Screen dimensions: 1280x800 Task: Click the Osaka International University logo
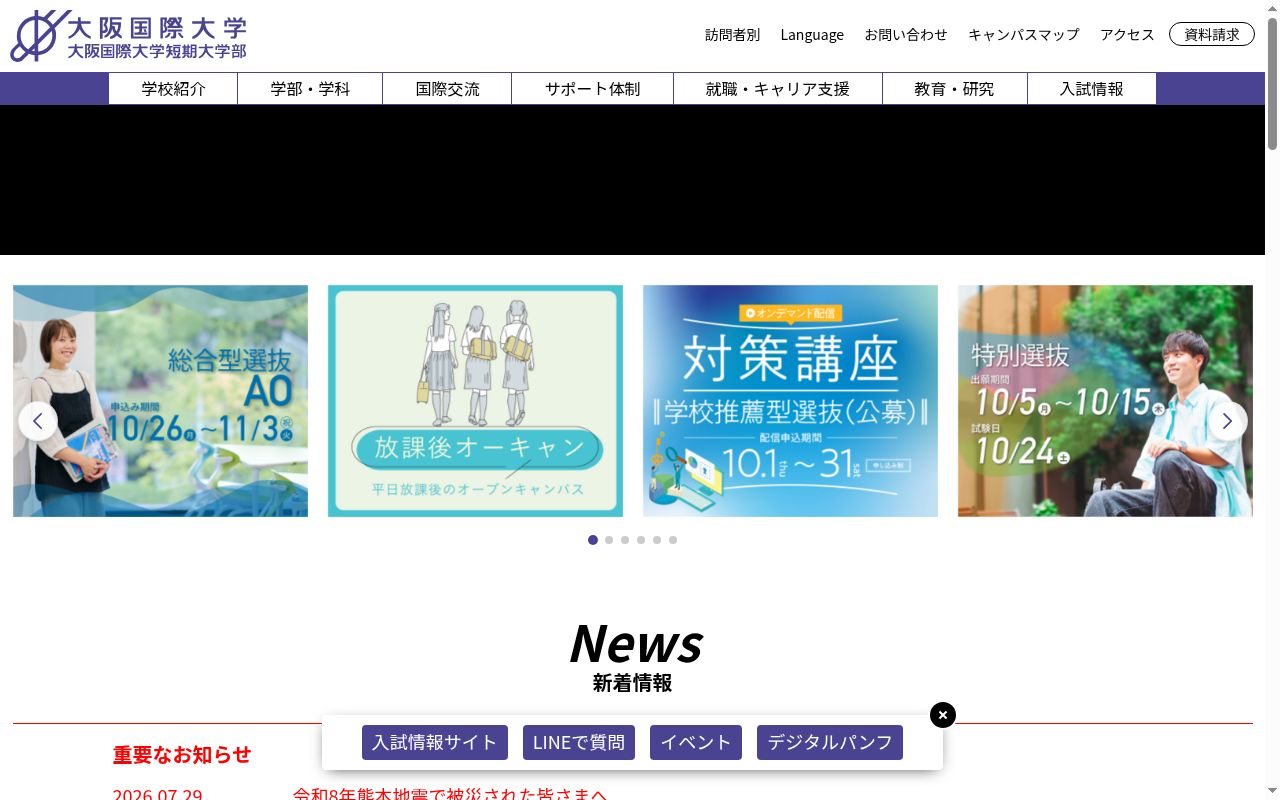(x=128, y=36)
